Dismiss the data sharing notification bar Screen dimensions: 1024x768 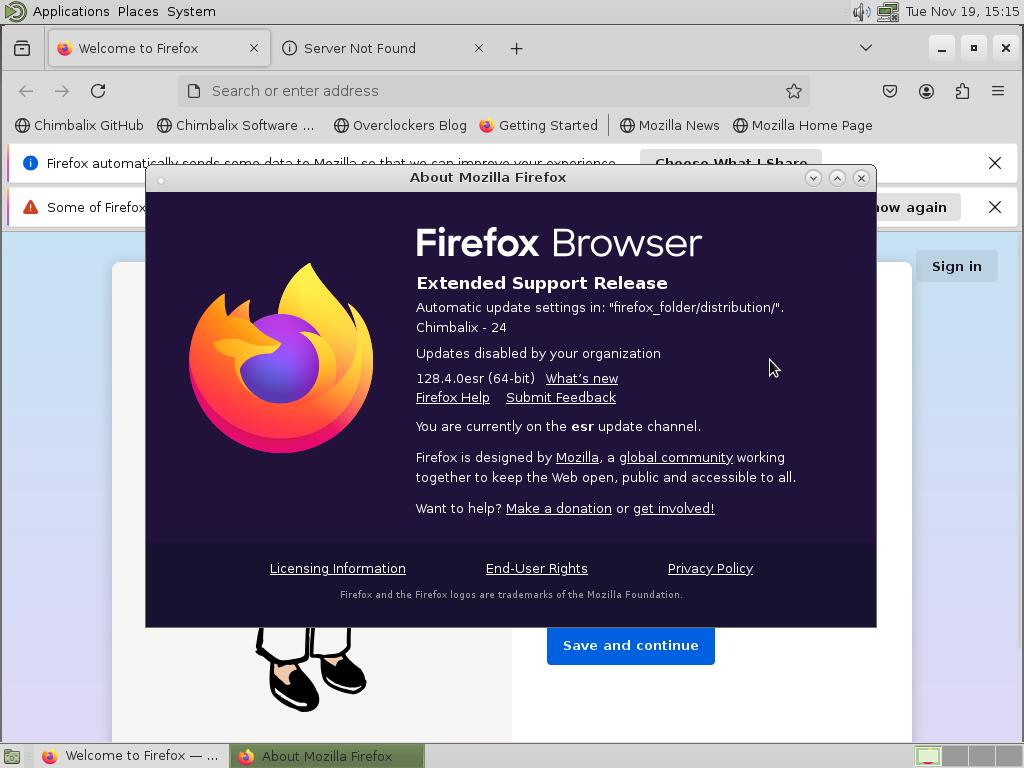[995, 163]
